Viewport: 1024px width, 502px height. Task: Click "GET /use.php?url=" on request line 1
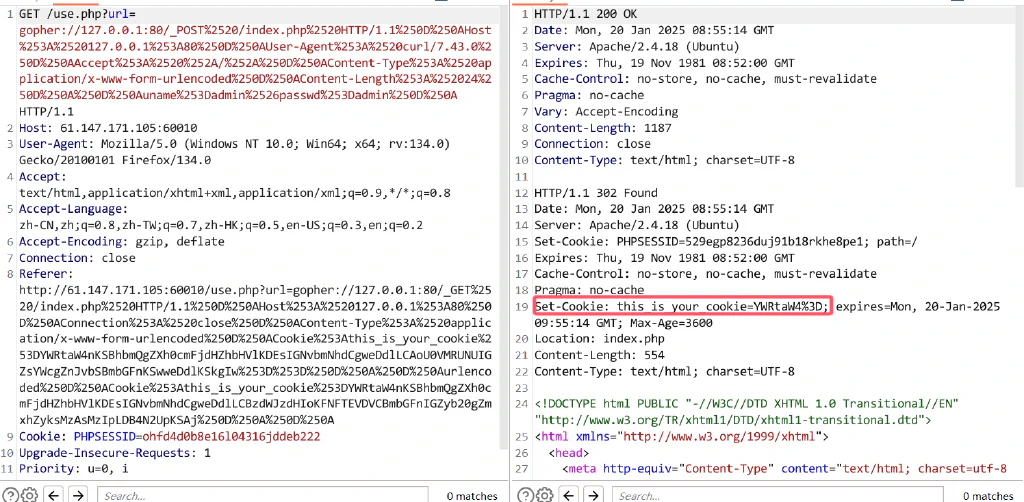pyautogui.click(x=77, y=14)
